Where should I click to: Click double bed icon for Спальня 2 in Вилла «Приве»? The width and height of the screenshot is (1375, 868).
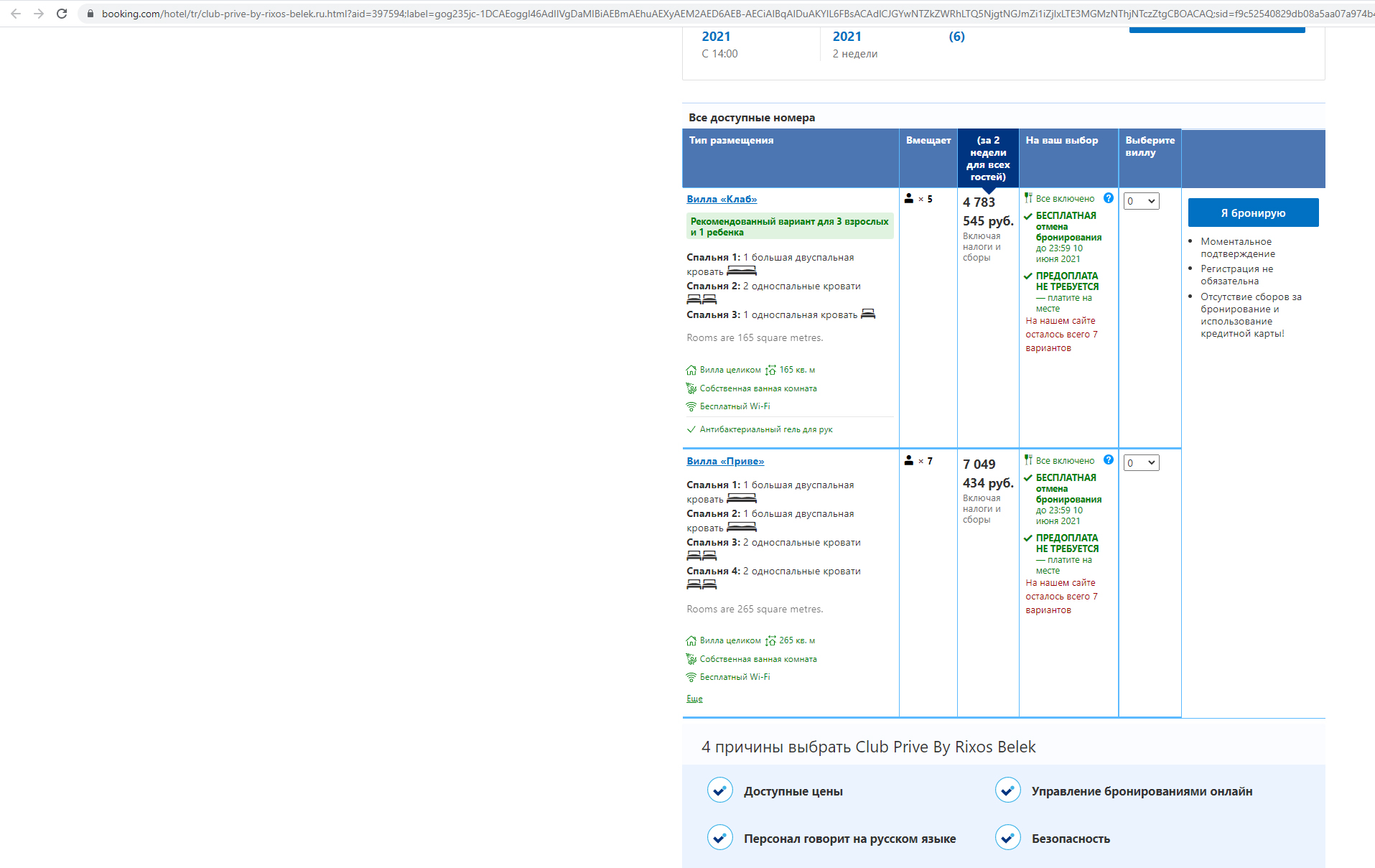point(742,528)
